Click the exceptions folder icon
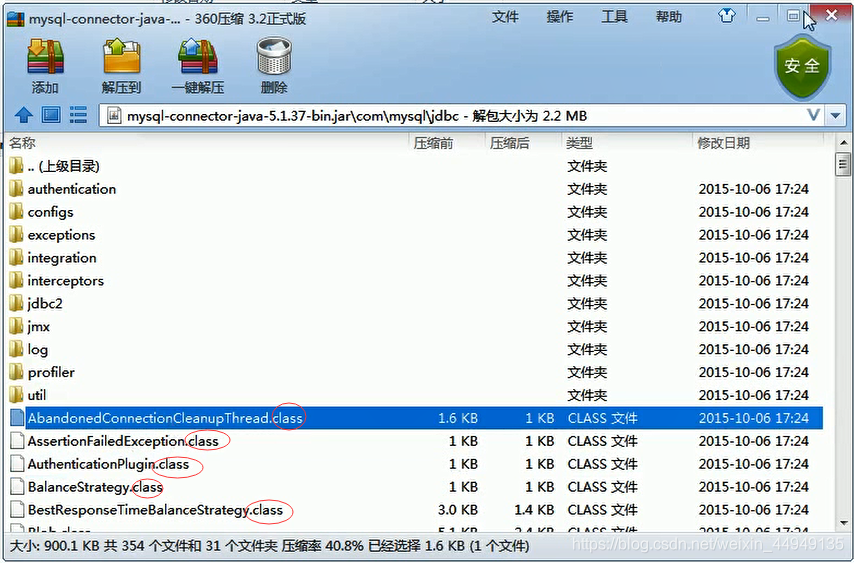This screenshot has height=563, width=854. tap(17, 235)
